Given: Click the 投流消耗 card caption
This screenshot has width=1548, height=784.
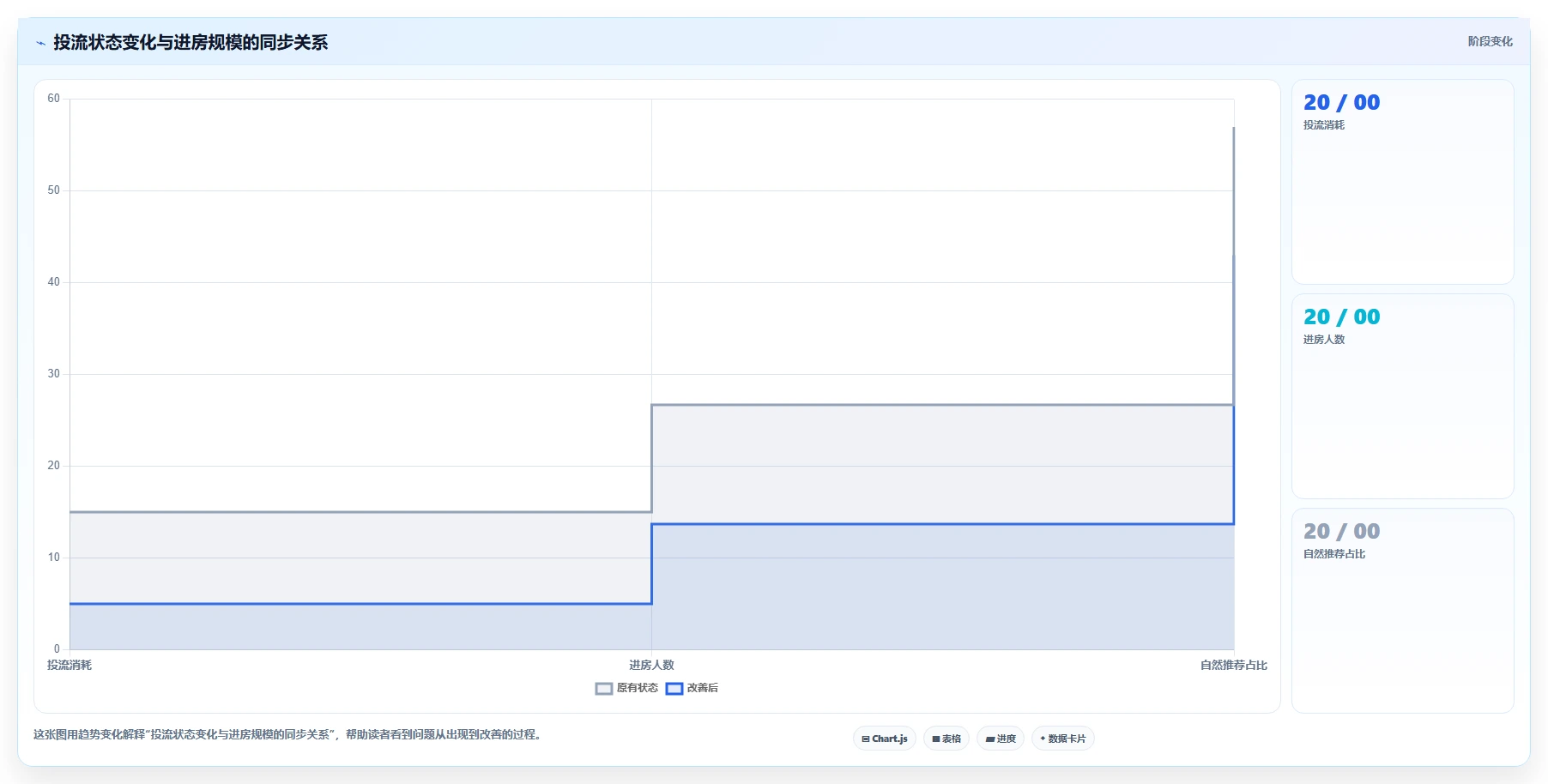Looking at the screenshot, I should 1324,125.
